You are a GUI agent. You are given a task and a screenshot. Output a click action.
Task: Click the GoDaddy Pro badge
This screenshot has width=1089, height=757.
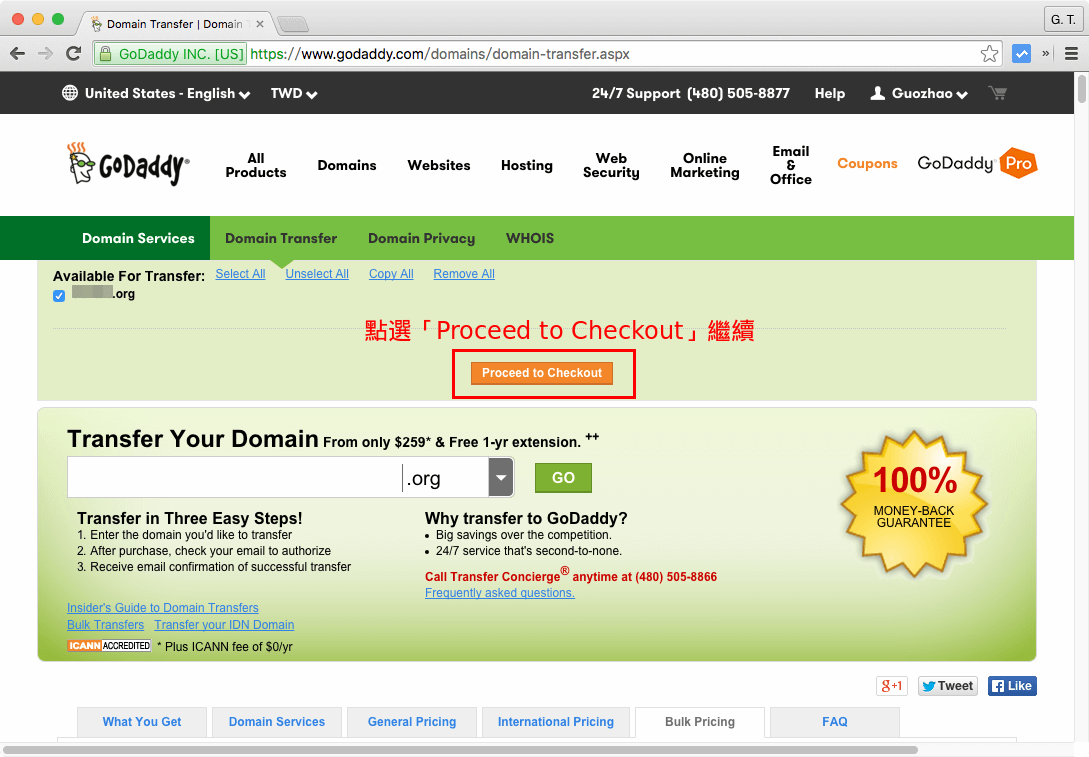click(x=977, y=163)
